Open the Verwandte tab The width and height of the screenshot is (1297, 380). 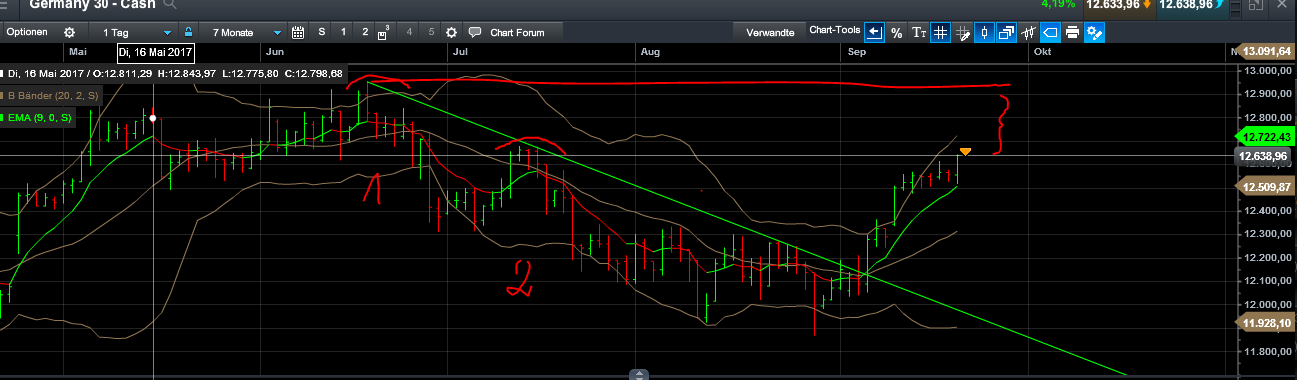pyautogui.click(x=770, y=32)
